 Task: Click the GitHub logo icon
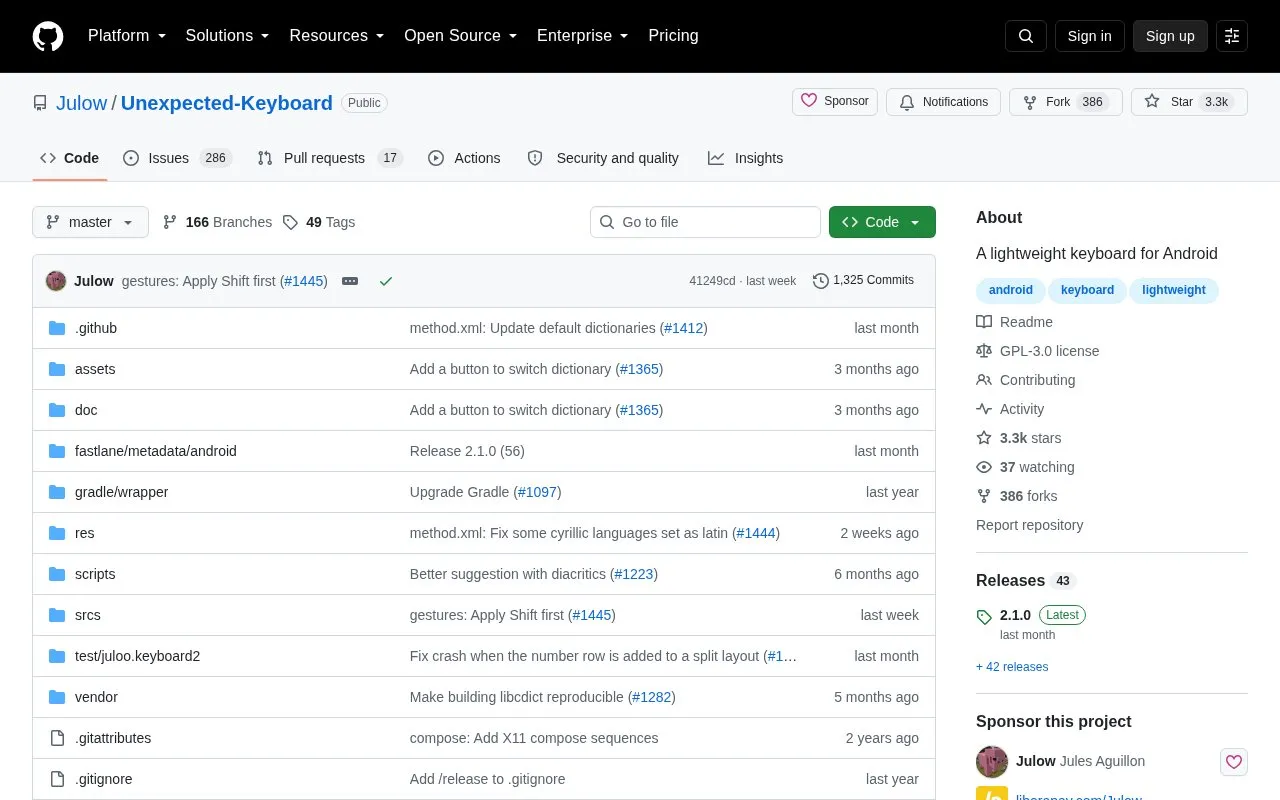[48, 36]
